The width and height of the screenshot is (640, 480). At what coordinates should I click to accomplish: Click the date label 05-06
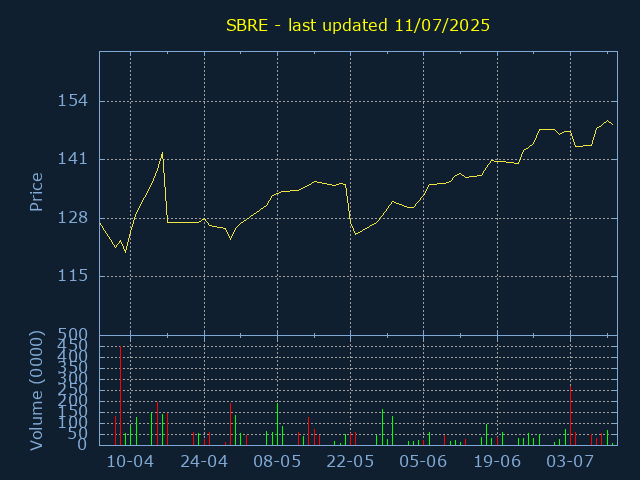(423, 462)
